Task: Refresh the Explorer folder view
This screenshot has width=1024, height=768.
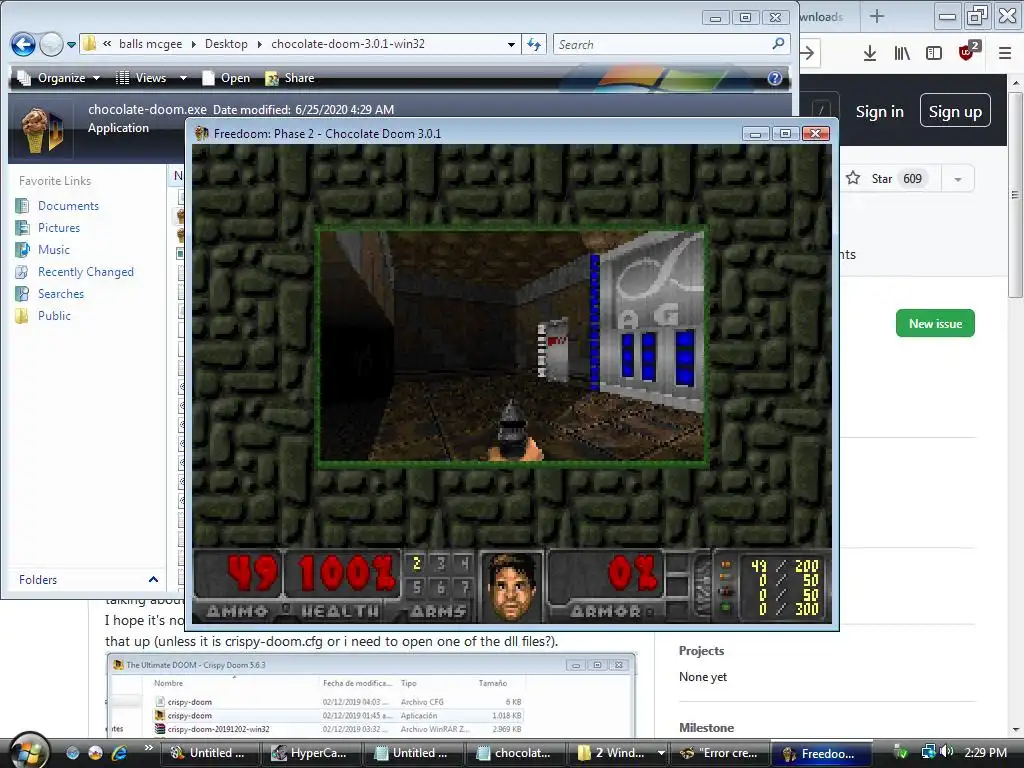Action: (534, 44)
